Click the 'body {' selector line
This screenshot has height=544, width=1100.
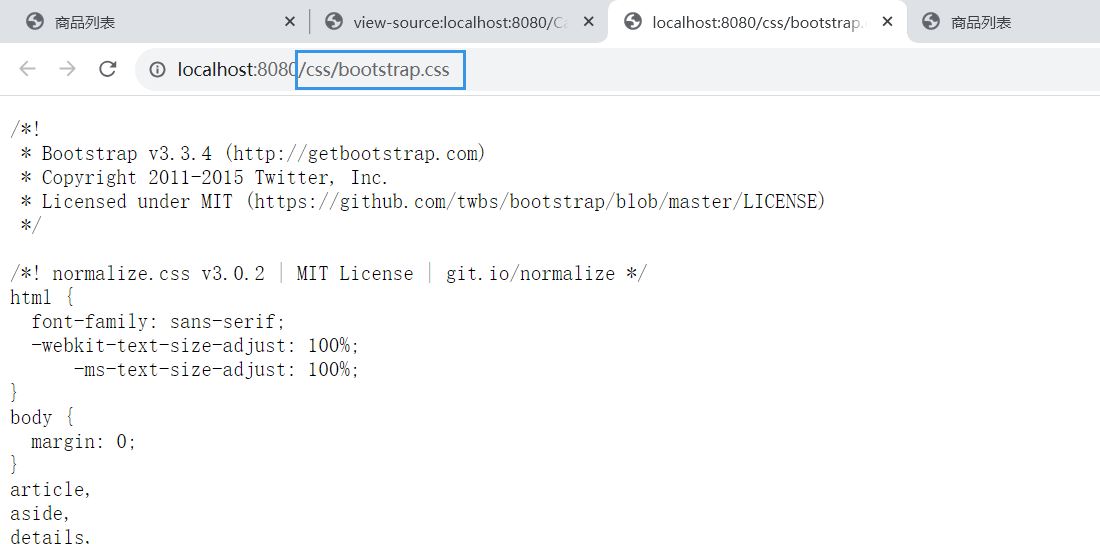[x=42, y=418]
